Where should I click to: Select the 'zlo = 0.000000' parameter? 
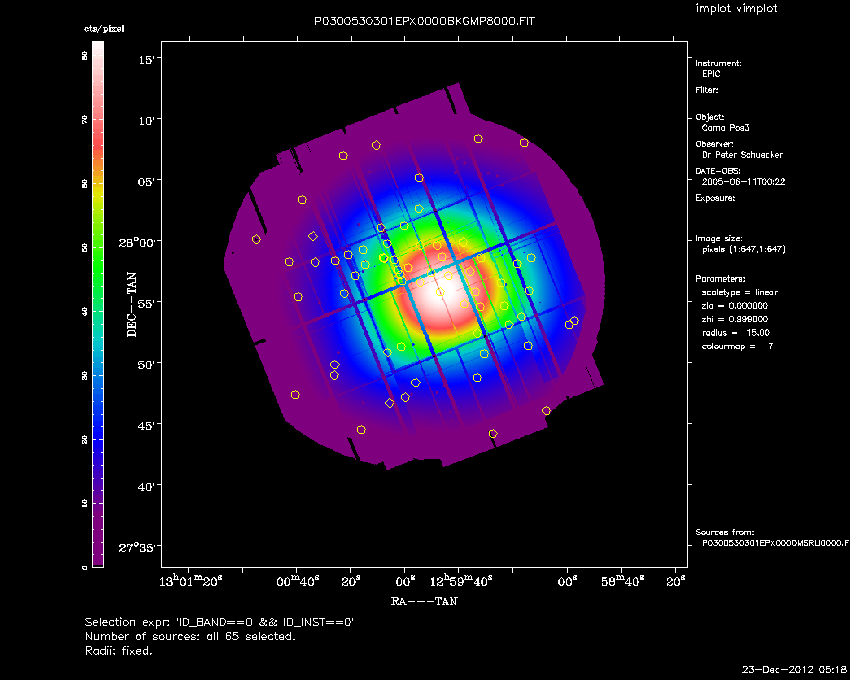[735, 306]
